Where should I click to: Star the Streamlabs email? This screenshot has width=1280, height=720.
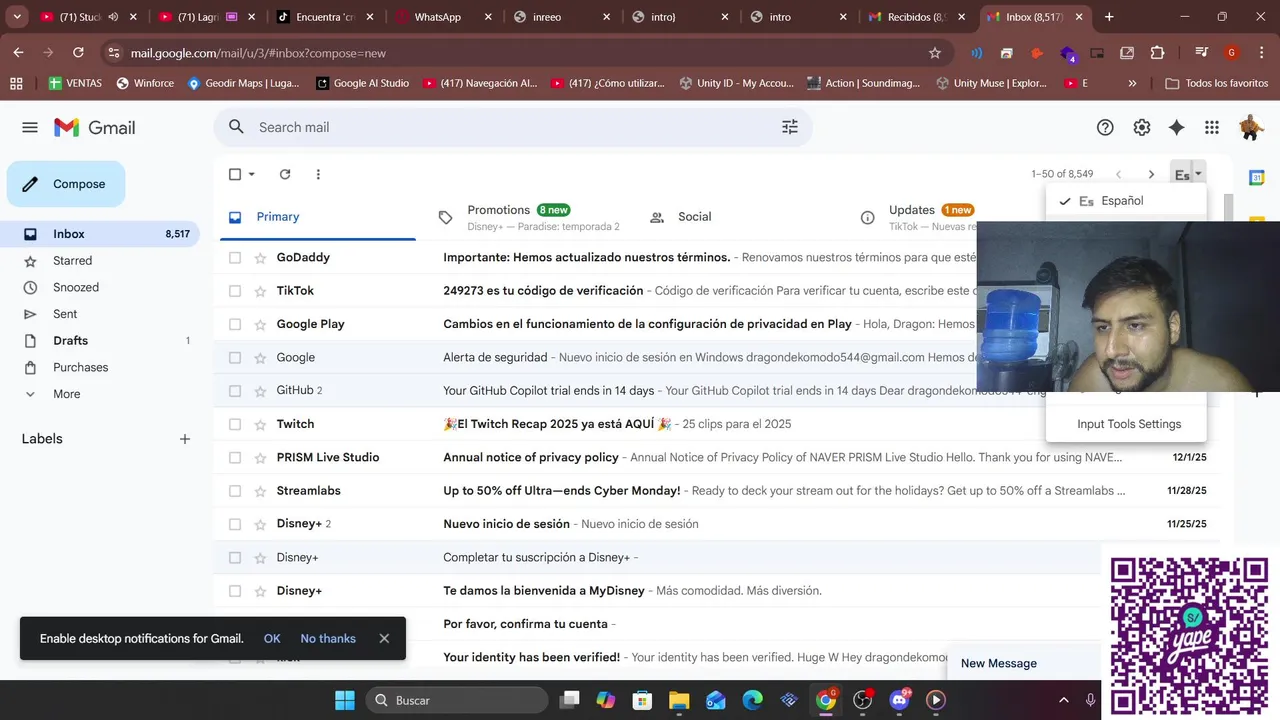tap(261, 491)
